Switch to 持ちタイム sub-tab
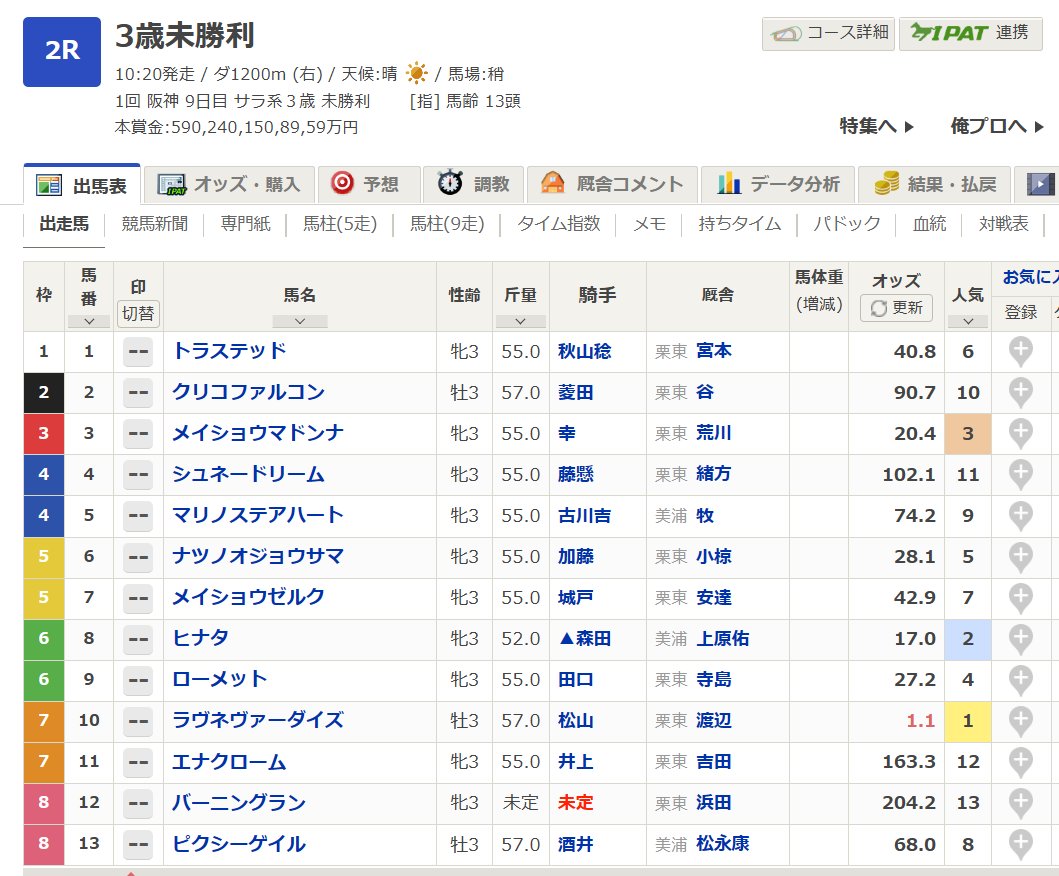The height and width of the screenshot is (876, 1059). click(740, 224)
